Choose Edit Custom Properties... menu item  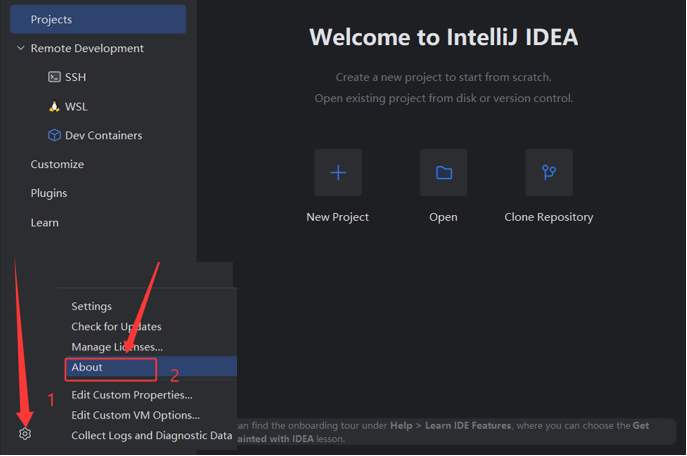(x=132, y=395)
